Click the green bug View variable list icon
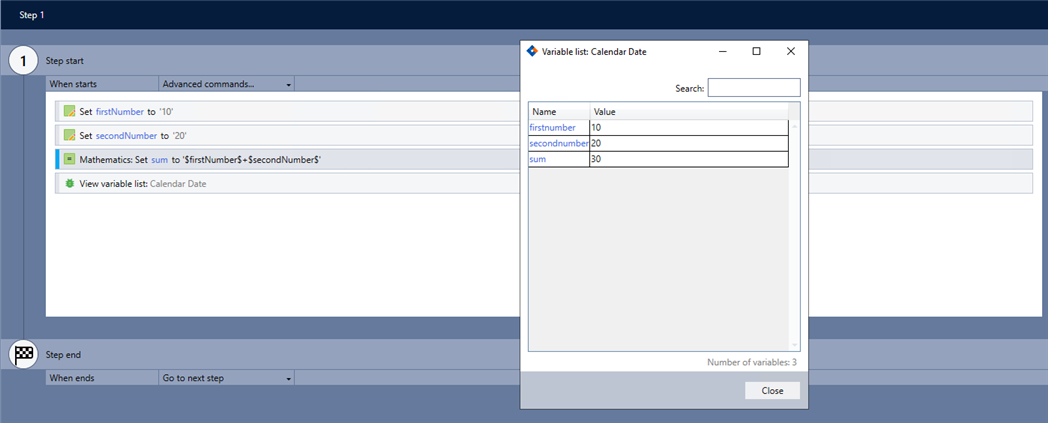 pyautogui.click(x=69, y=183)
